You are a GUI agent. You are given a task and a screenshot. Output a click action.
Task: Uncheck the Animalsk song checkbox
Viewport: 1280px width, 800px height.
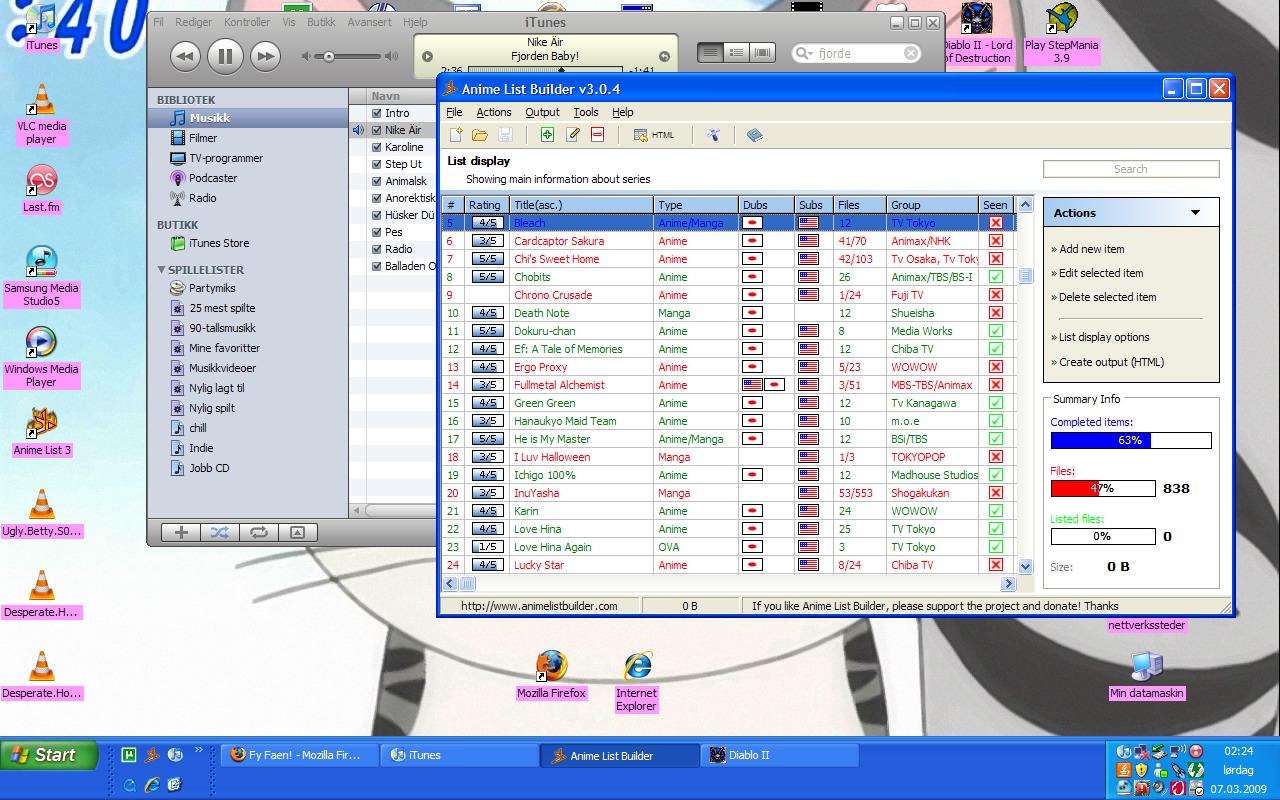pyautogui.click(x=377, y=181)
